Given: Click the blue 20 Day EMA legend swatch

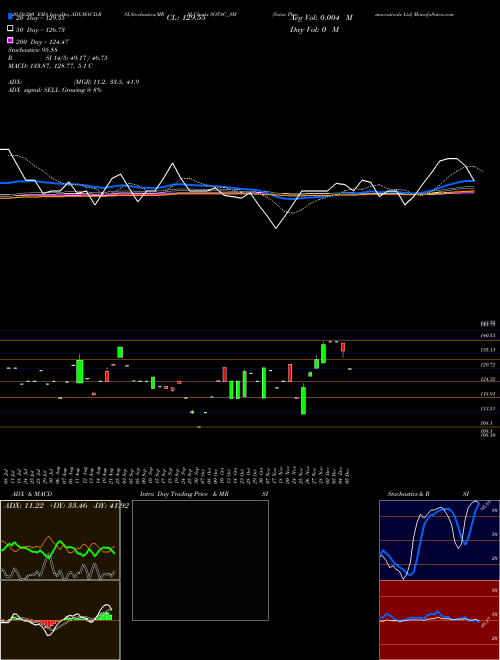Looking at the screenshot, I should point(10,16).
